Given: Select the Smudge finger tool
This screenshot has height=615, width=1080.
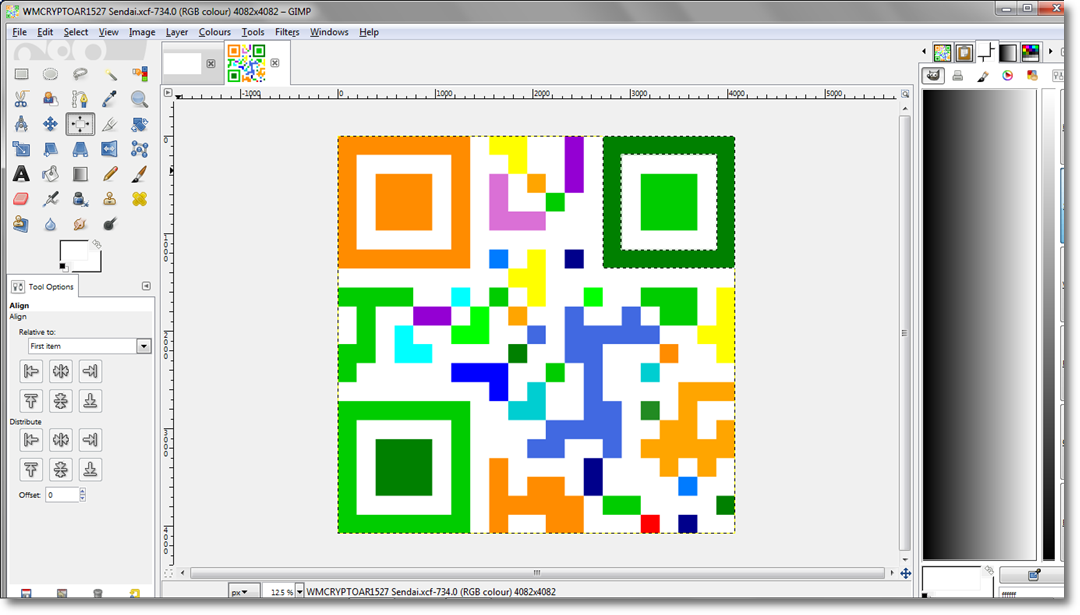Looking at the screenshot, I should (80, 224).
